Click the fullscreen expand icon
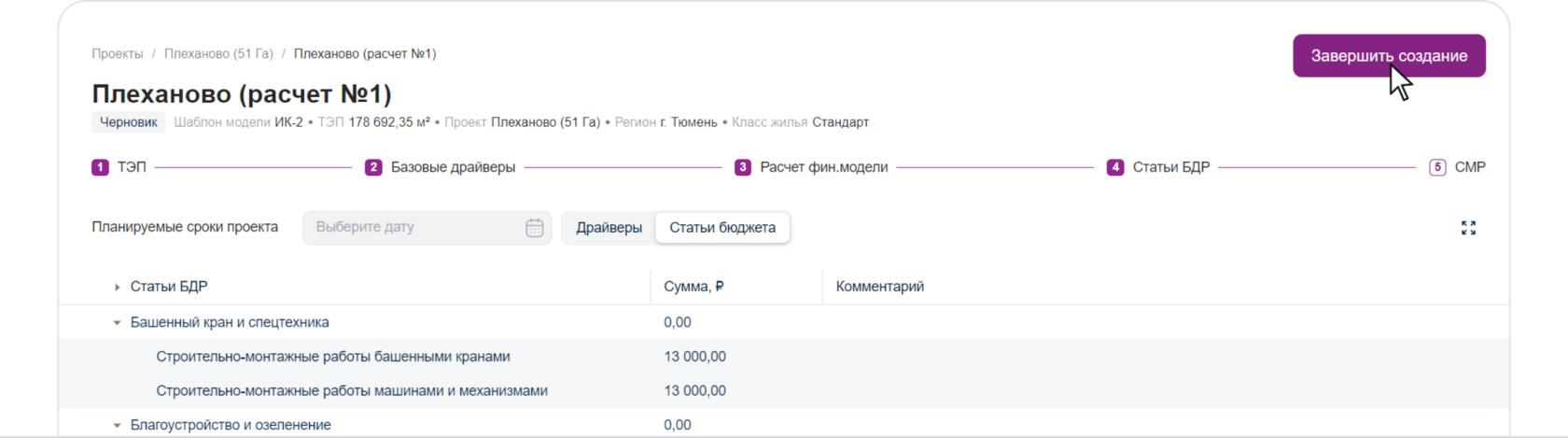 [x=1468, y=228]
